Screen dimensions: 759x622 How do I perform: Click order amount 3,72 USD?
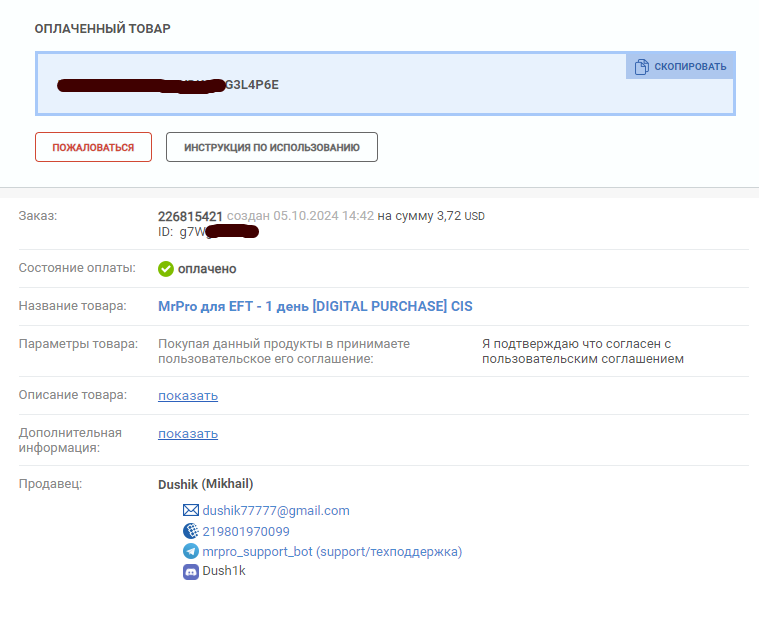tap(460, 216)
